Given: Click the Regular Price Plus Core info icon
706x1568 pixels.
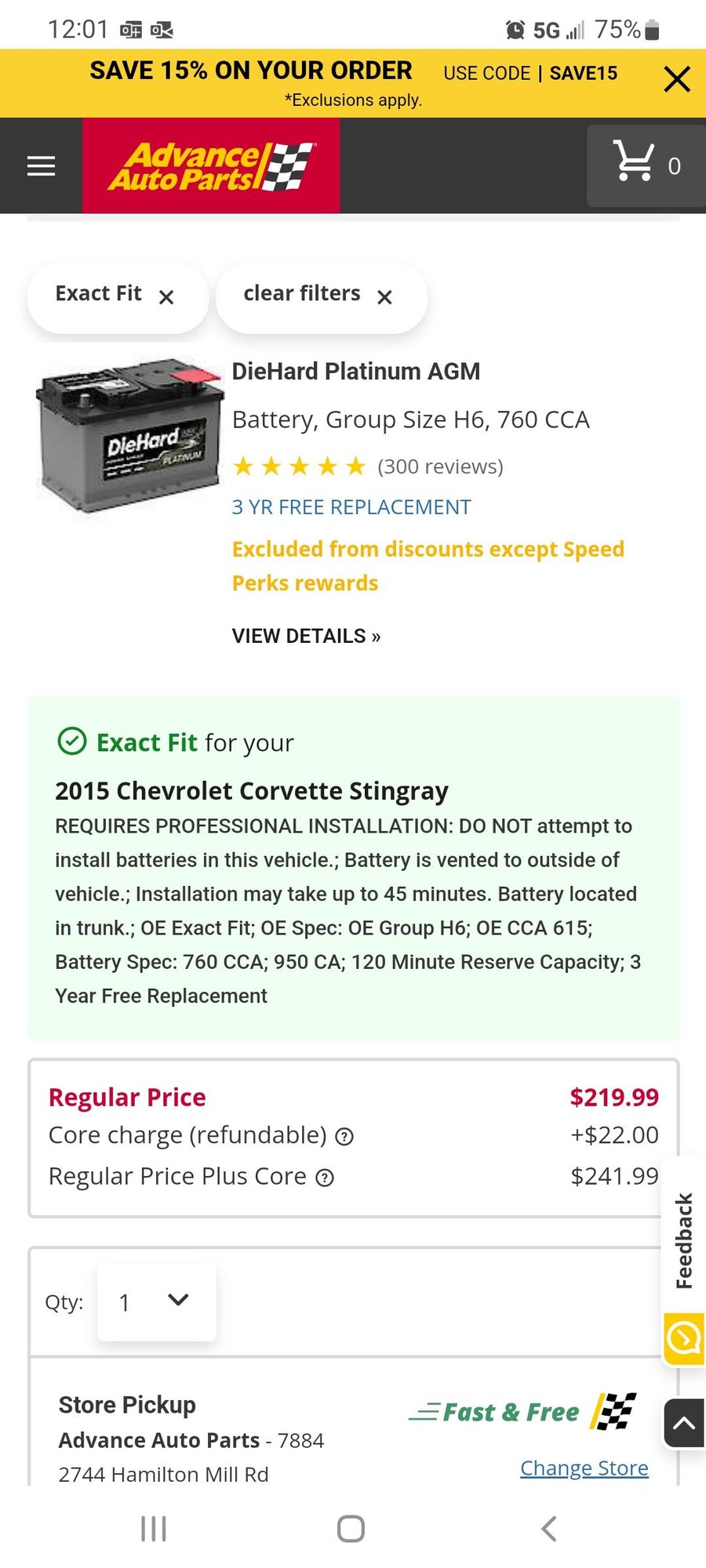Looking at the screenshot, I should 325,1177.
